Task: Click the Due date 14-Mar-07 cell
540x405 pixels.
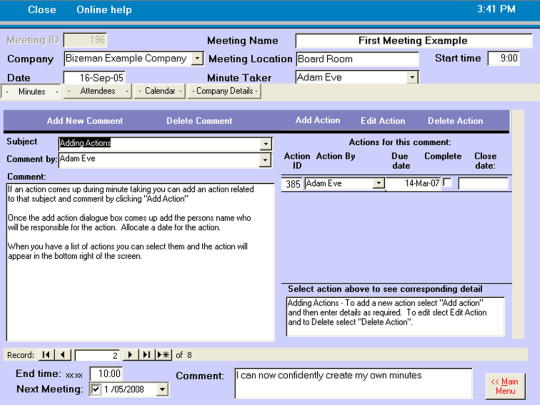Action: [x=413, y=183]
